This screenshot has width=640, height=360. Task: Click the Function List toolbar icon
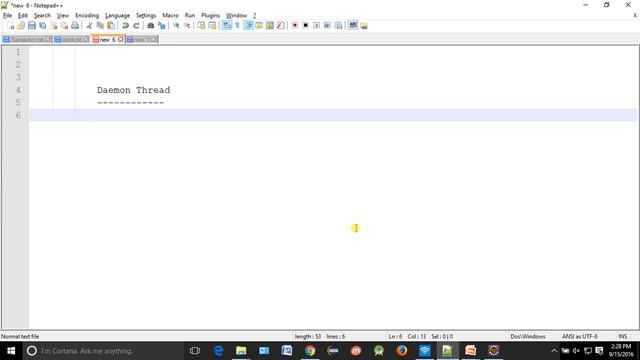point(280,26)
